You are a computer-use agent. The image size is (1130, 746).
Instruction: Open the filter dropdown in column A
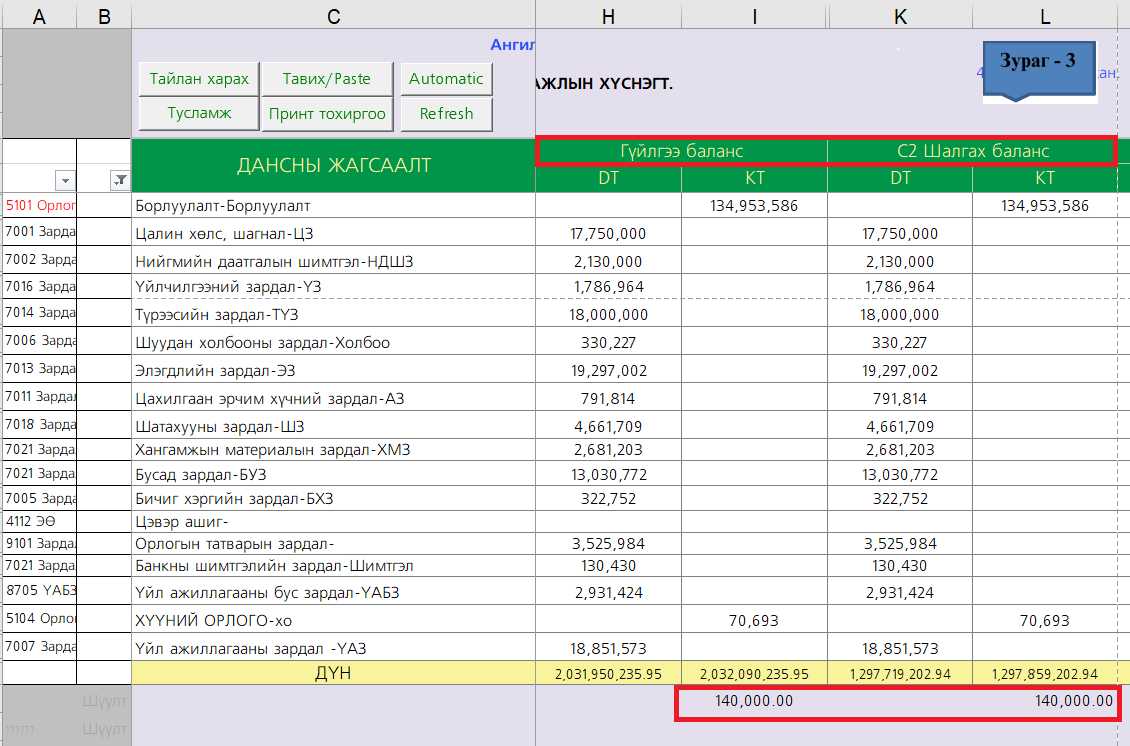[65, 180]
